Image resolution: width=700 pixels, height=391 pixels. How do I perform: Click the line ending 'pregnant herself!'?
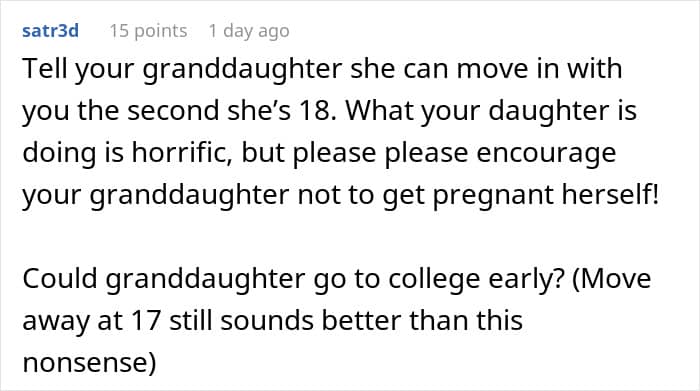coord(341,195)
